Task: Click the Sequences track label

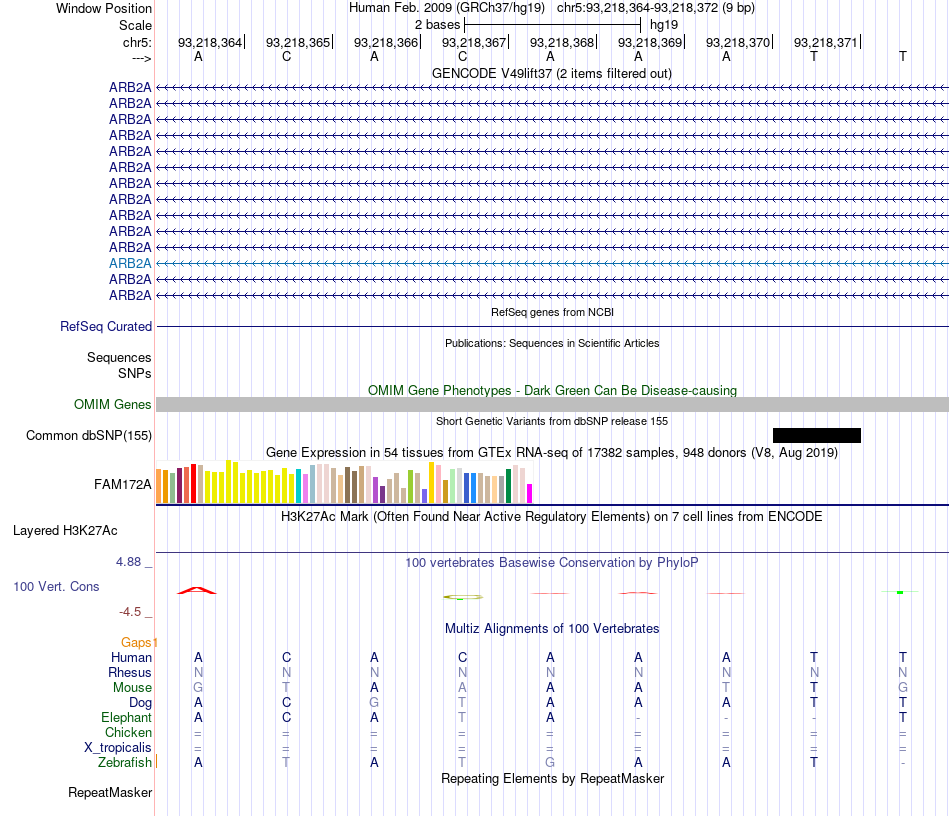Action: 119,357
